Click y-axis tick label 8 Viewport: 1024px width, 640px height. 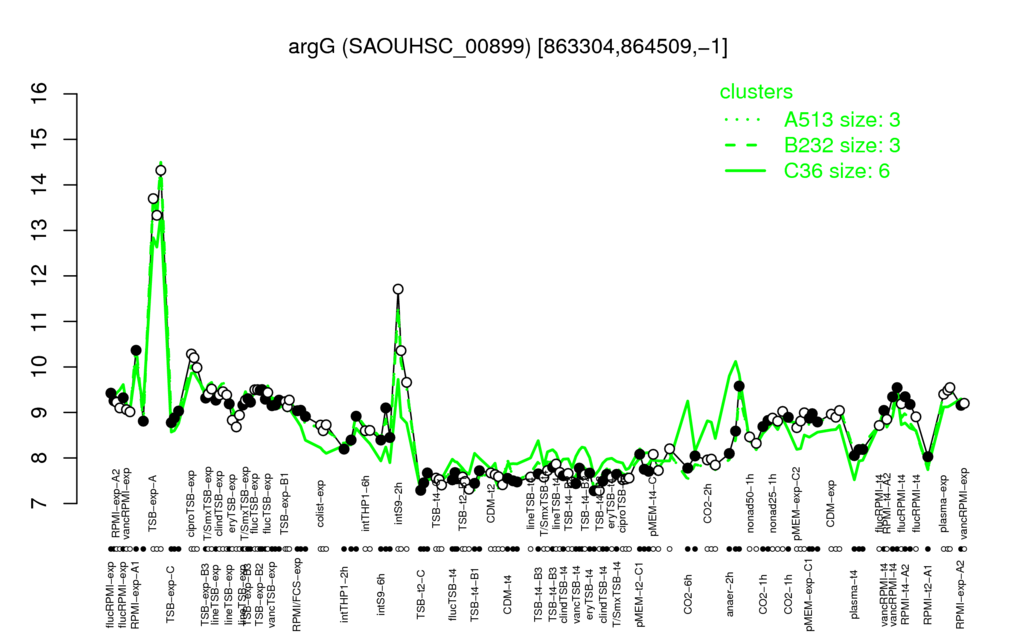(x=40, y=458)
